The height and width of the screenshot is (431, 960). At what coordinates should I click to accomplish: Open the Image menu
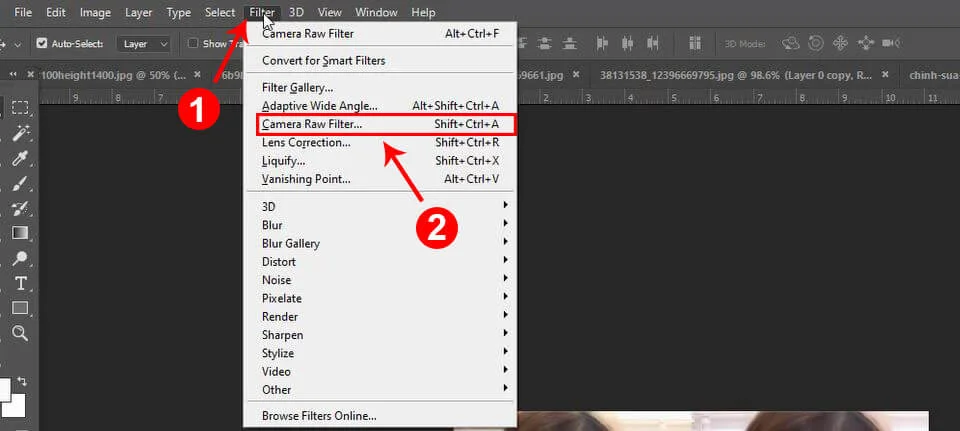(96, 12)
